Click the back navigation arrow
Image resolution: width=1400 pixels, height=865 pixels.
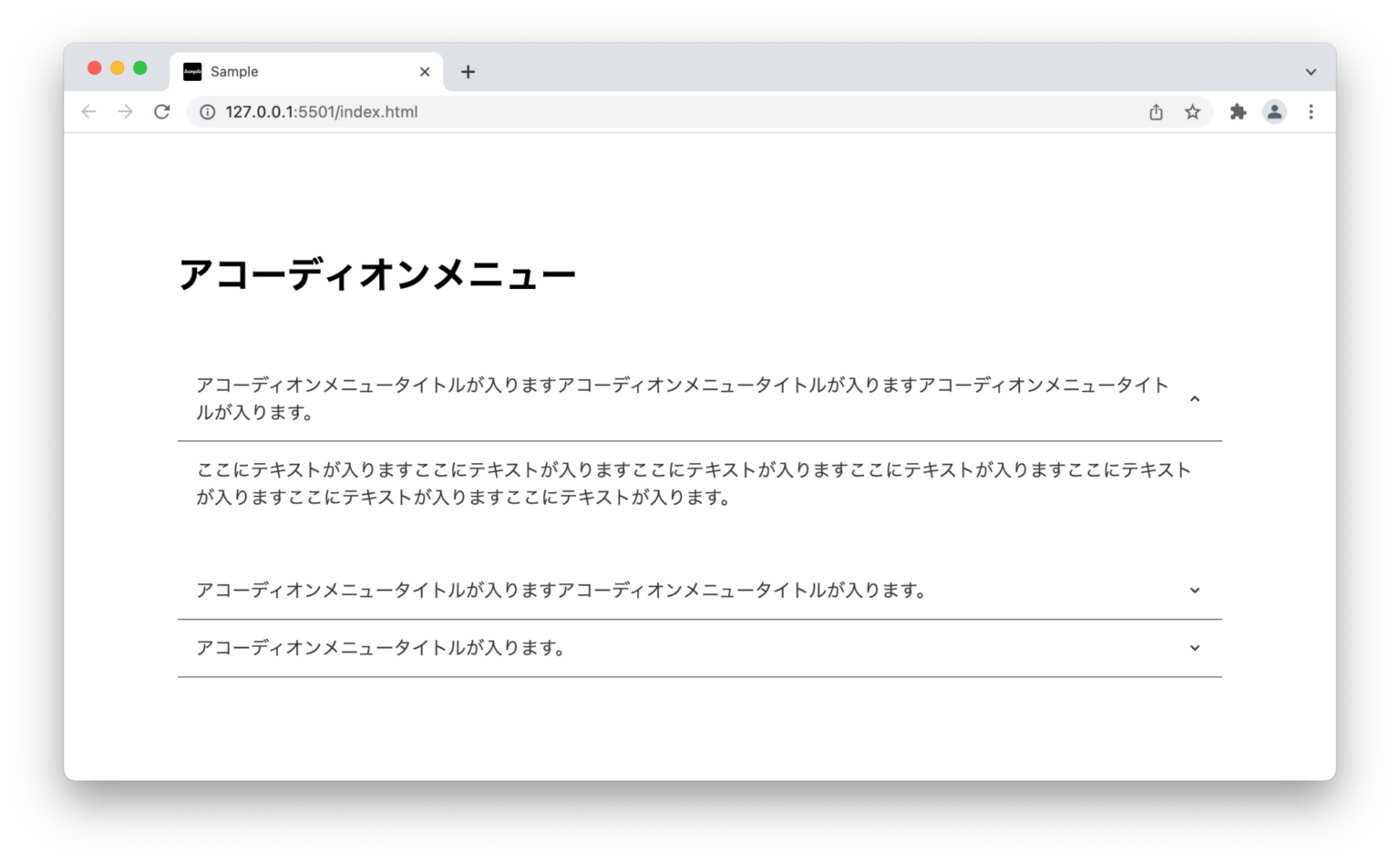click(x=88, y=111)
